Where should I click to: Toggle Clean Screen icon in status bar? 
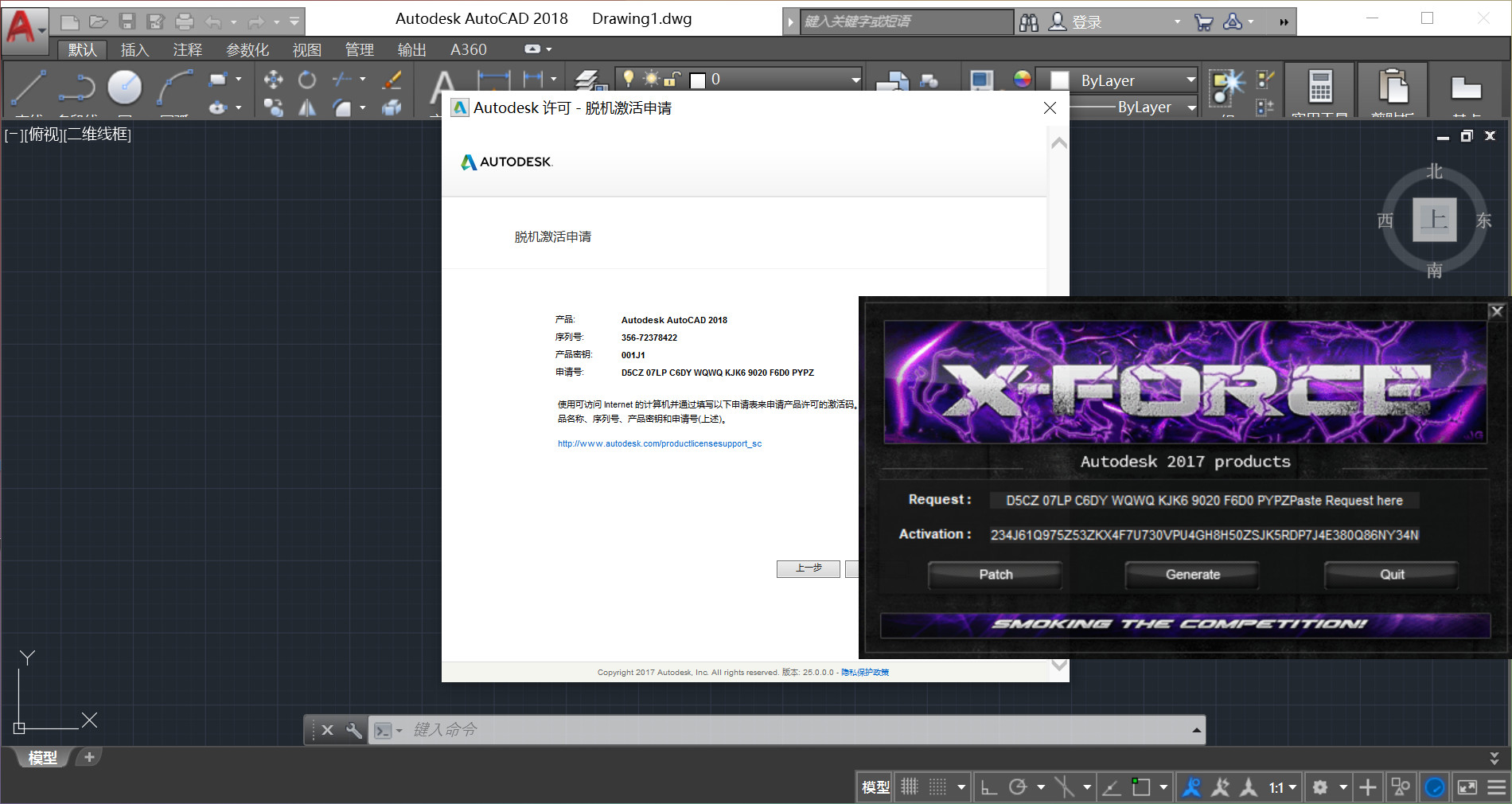(1467, 787)
